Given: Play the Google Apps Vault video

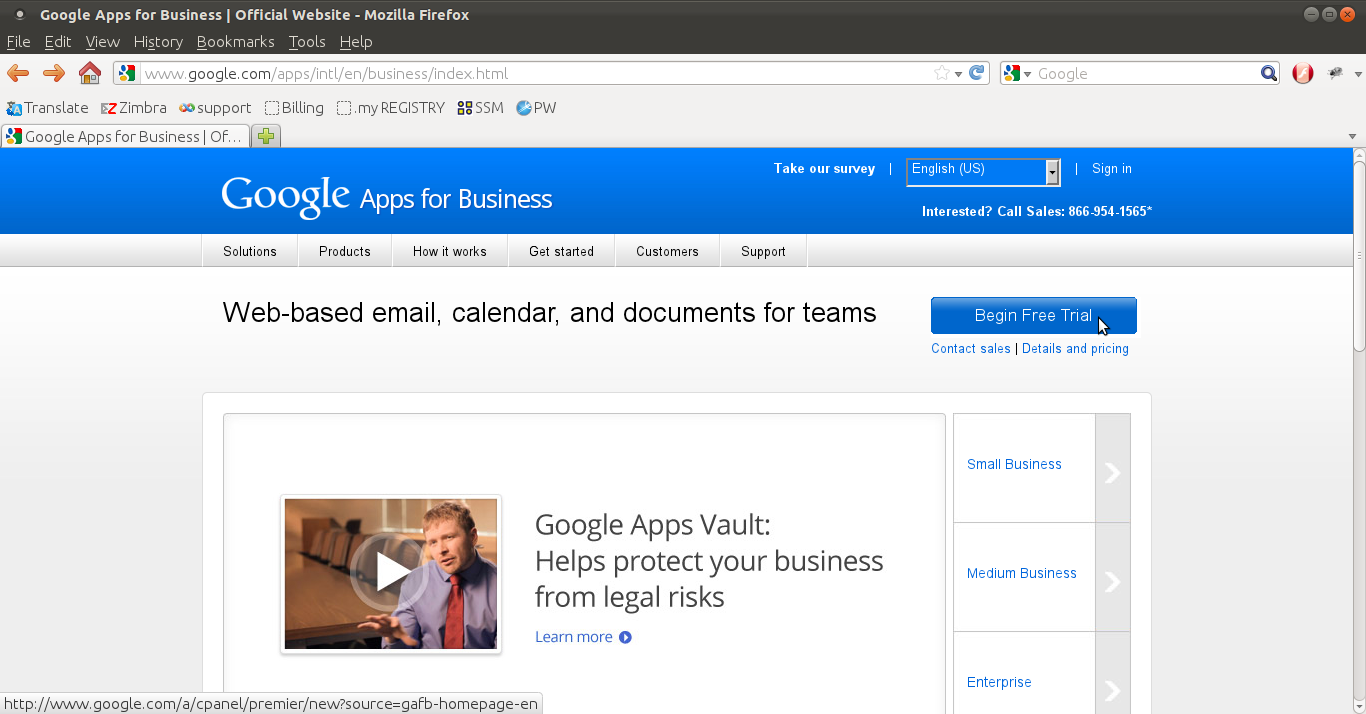Looking at the screenshot, I should click(392, 572).
